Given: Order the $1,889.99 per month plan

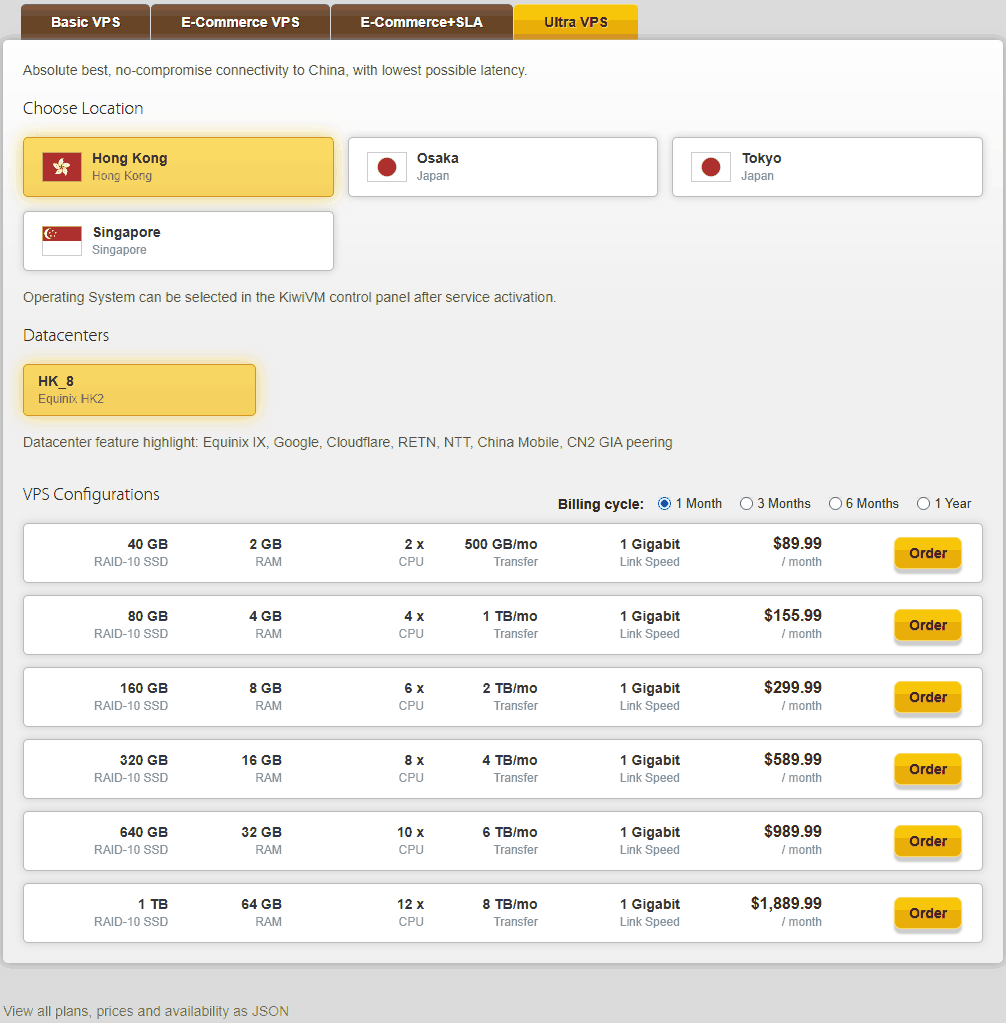Looking at the screenshot, I should (928, 913).
